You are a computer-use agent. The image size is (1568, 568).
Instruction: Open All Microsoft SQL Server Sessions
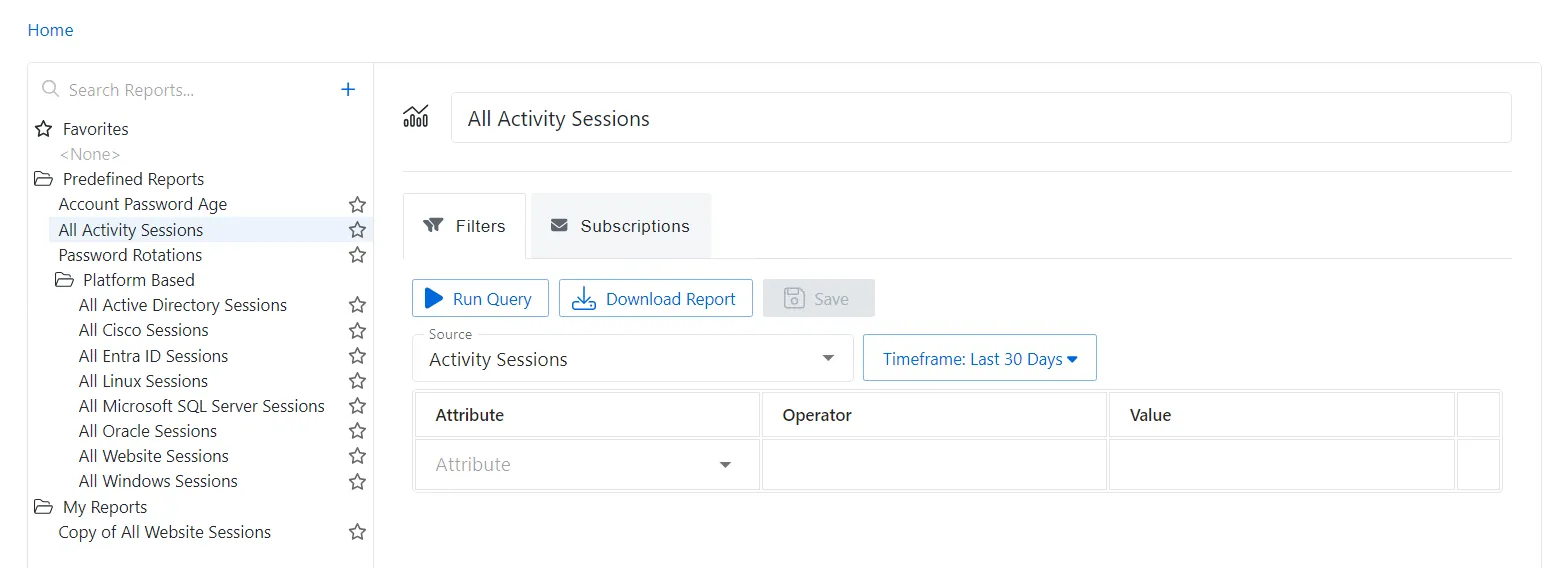(x=202, y=406)
